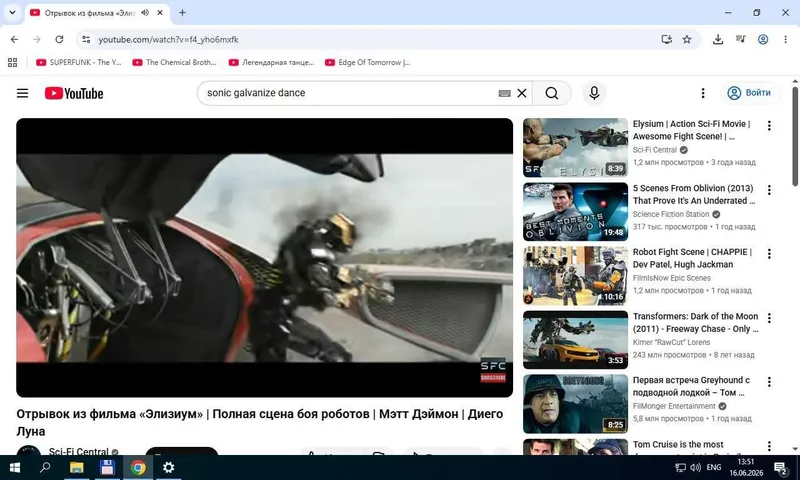Open the YouTube guide hamburger menu
Image resolution: width=800 pixels, height=480 pixels.
click(x=22, y=93)
